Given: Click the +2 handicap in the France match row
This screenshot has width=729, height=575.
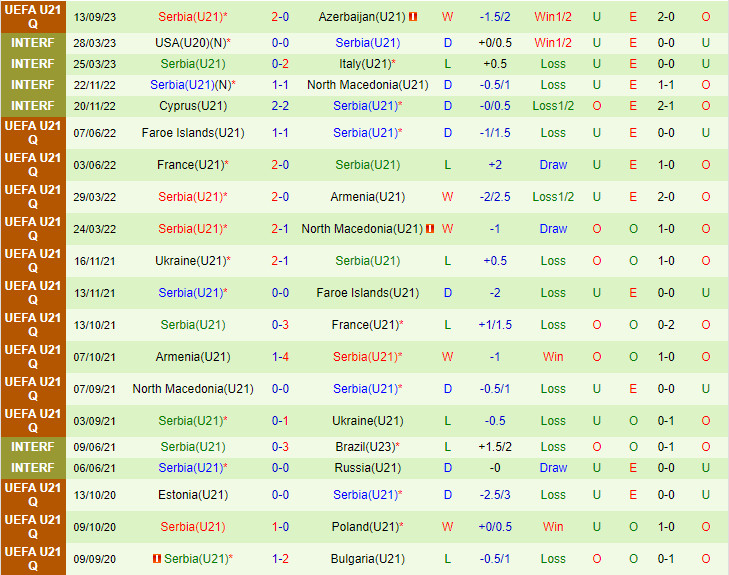Looking at the screenshot, I should pyautogui.click(x=494, y=165).
